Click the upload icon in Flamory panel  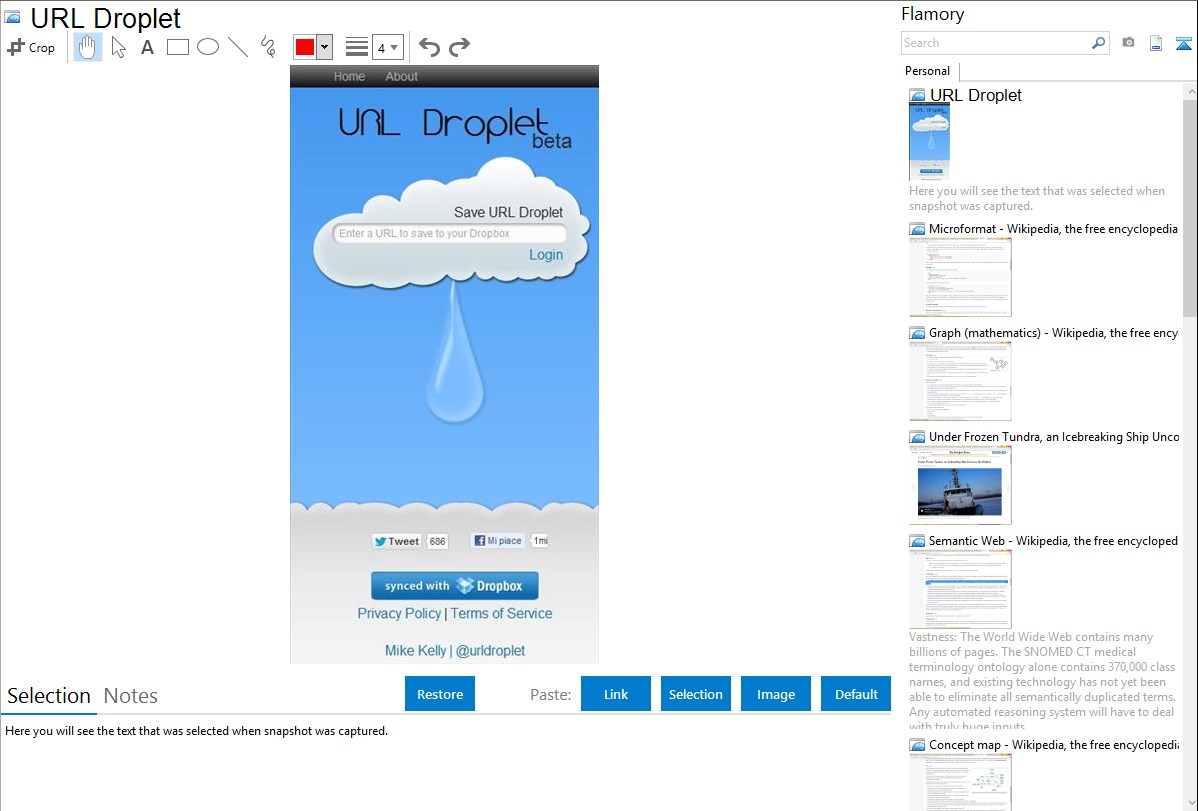click(1183, 43)
